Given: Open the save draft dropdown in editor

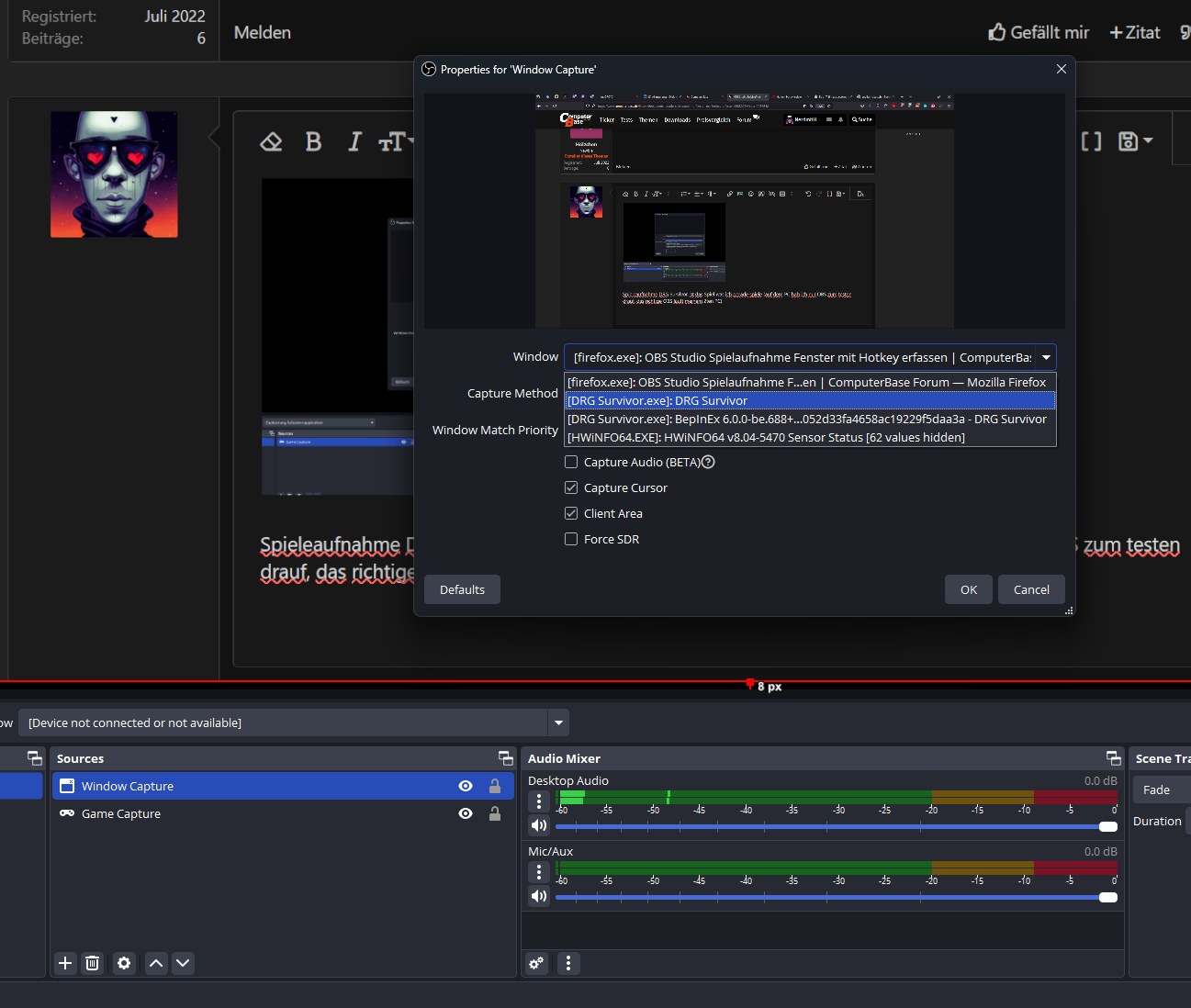Looking at the screenshot, I should tap(1135, 141).
